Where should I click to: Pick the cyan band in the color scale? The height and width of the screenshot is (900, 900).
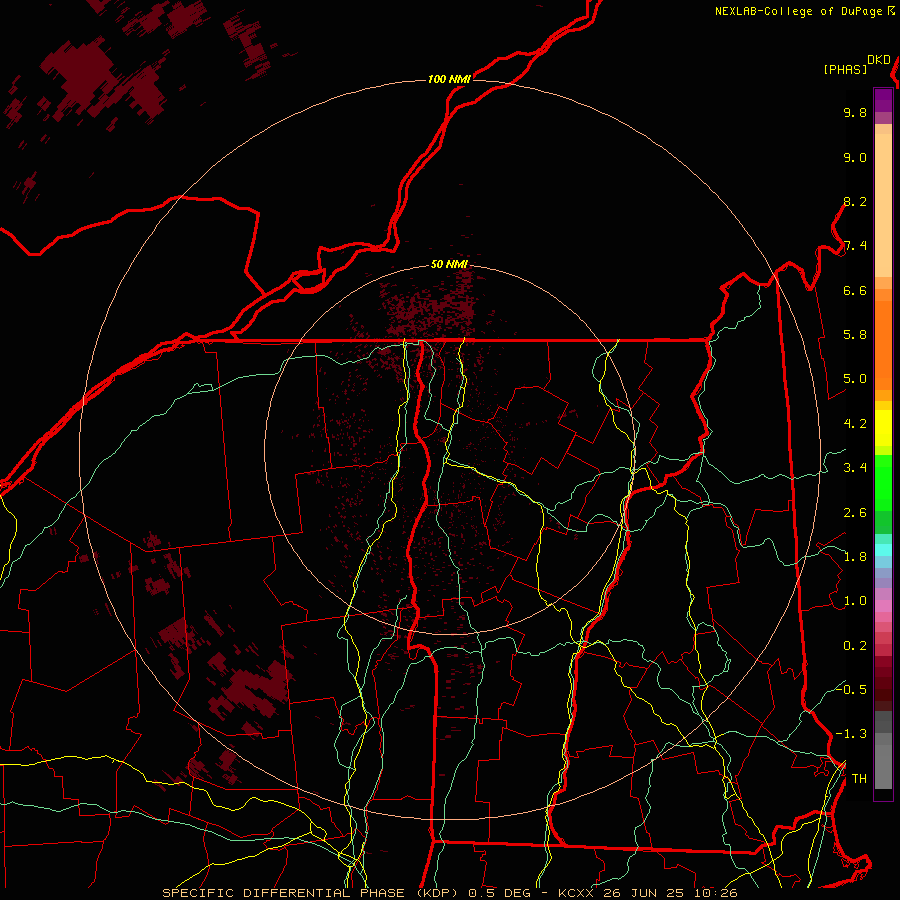tap(883, 550)
